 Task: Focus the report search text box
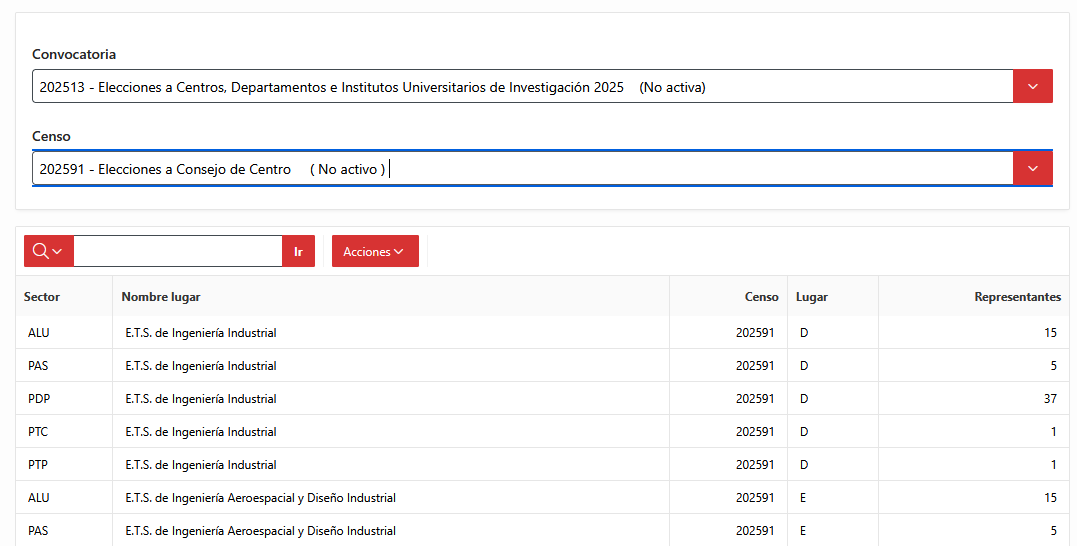178,251
